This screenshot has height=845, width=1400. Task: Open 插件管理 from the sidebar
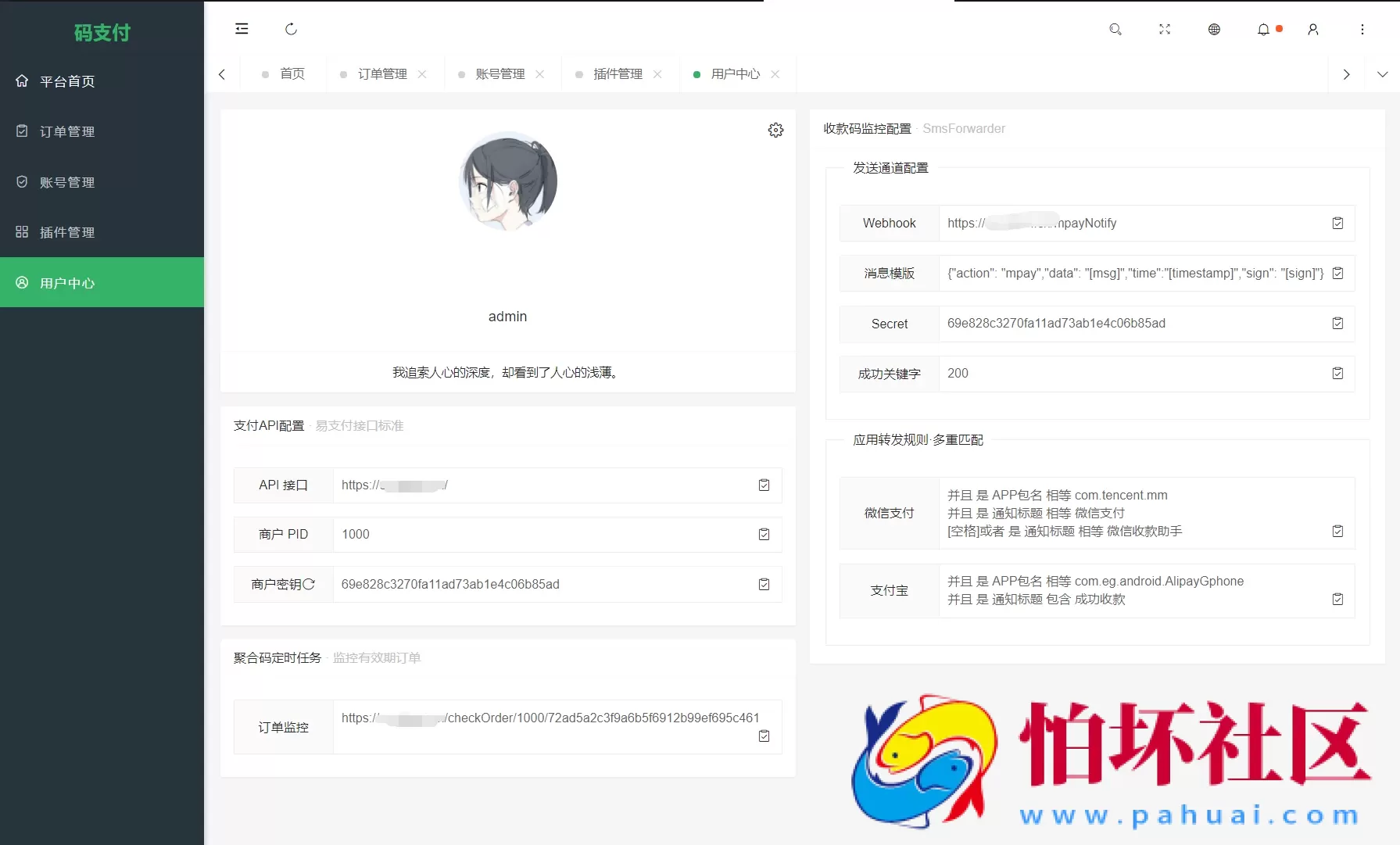66,232
